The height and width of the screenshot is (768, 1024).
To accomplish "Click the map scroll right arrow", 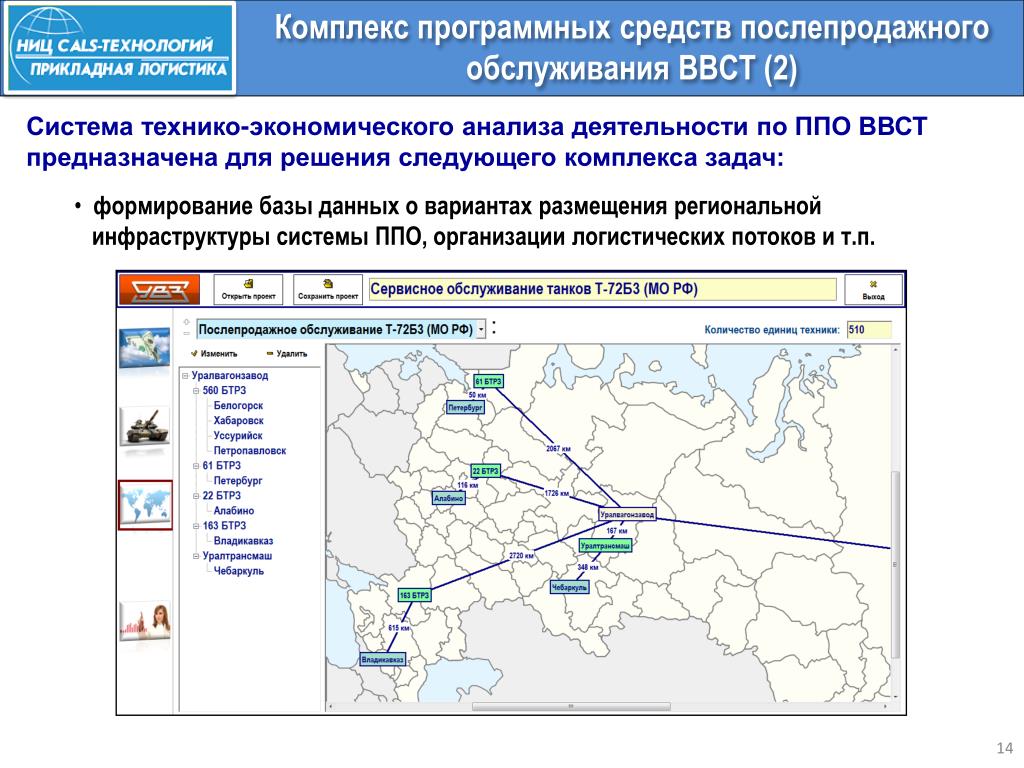I will [885, 707].
